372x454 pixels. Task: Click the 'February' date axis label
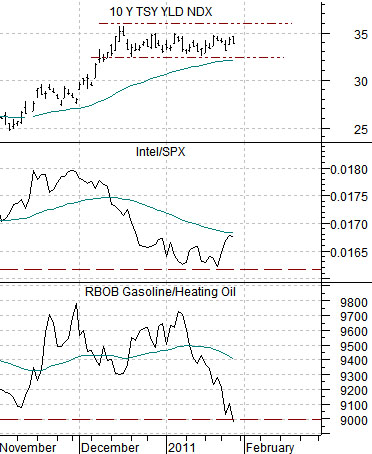(x=270, y=448)
